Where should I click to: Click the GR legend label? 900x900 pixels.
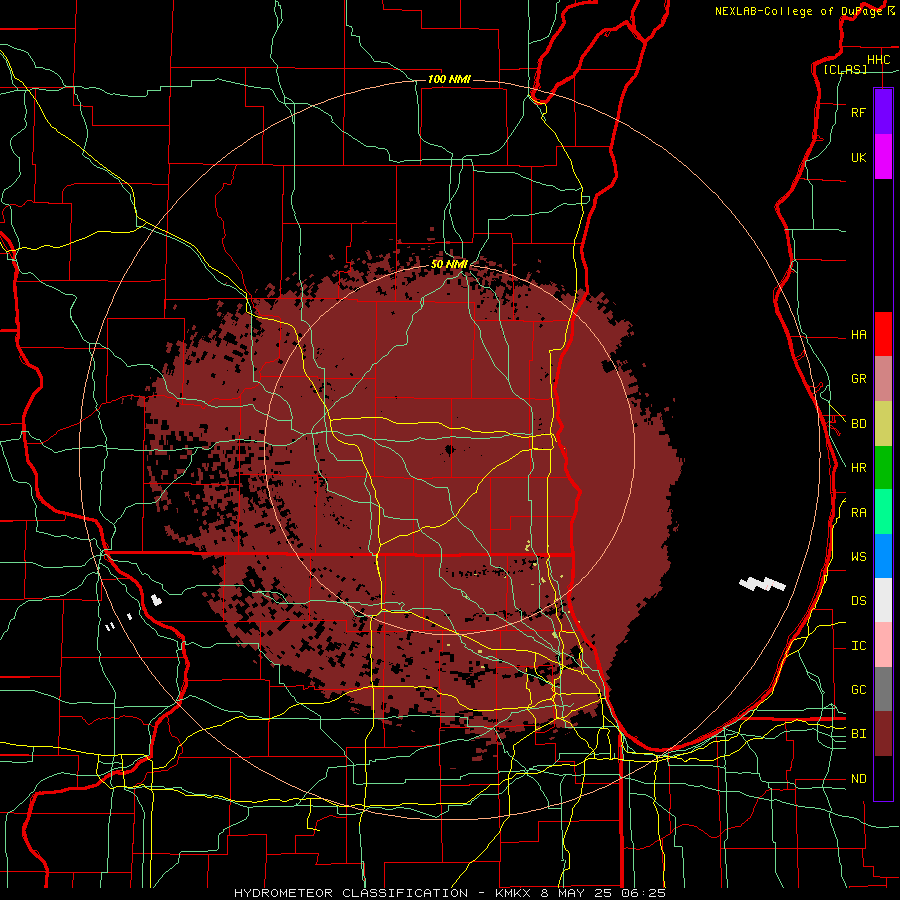point(859,379)
